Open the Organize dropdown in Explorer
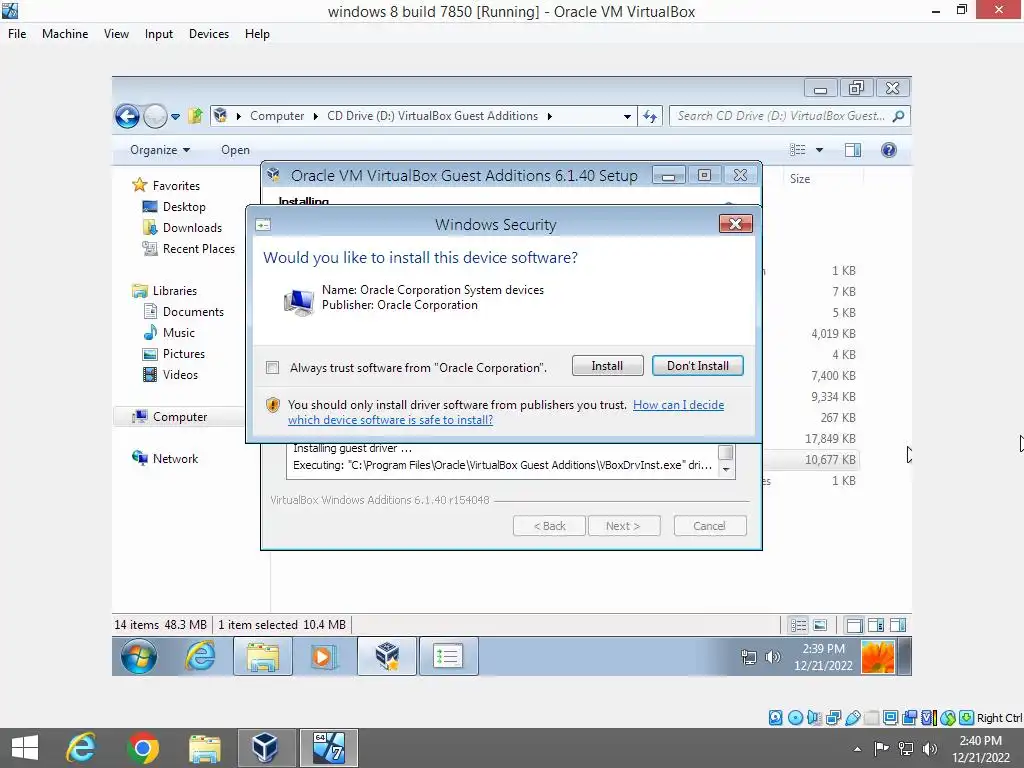The image size is (1024, 768). (x=160, y=150)
